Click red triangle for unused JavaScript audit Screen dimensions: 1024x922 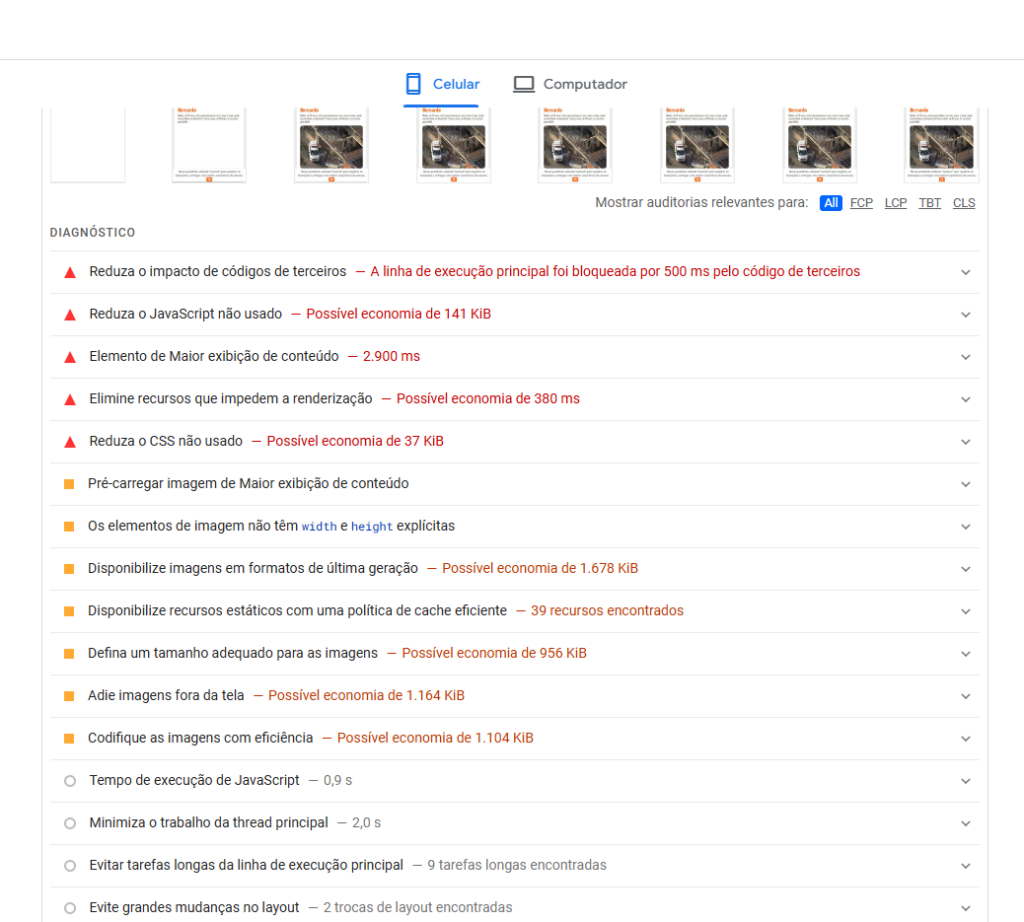[70, 315]
